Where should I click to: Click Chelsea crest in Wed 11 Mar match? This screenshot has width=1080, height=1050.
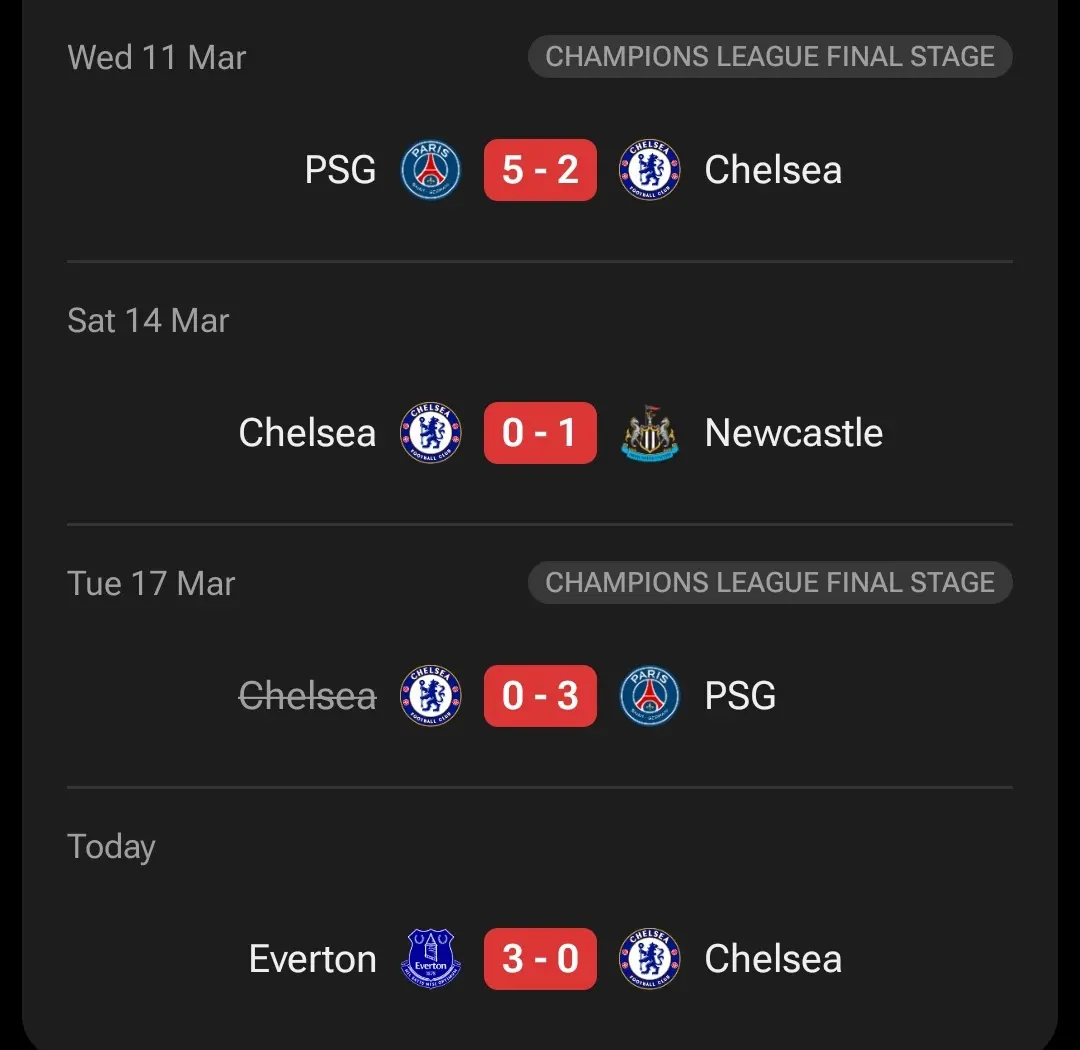[x=650, y=170]
